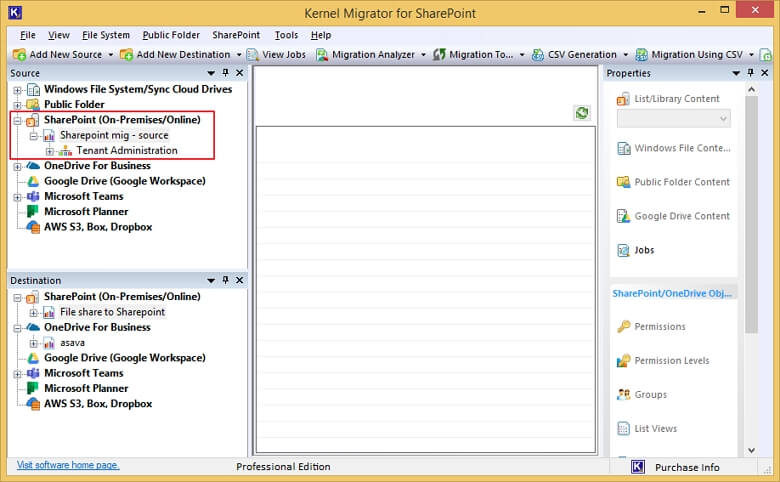Click the Google Drive icon in Source tree
This screenshot has height=482, width=780.
33,181
